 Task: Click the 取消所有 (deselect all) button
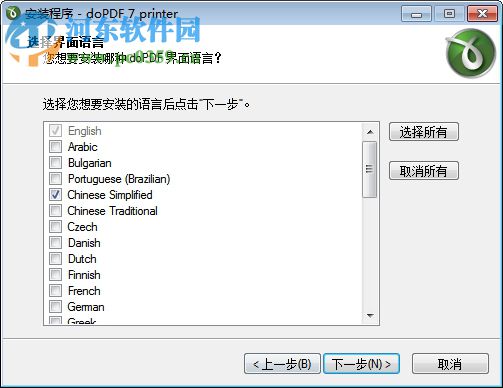(x=424, y=171)
